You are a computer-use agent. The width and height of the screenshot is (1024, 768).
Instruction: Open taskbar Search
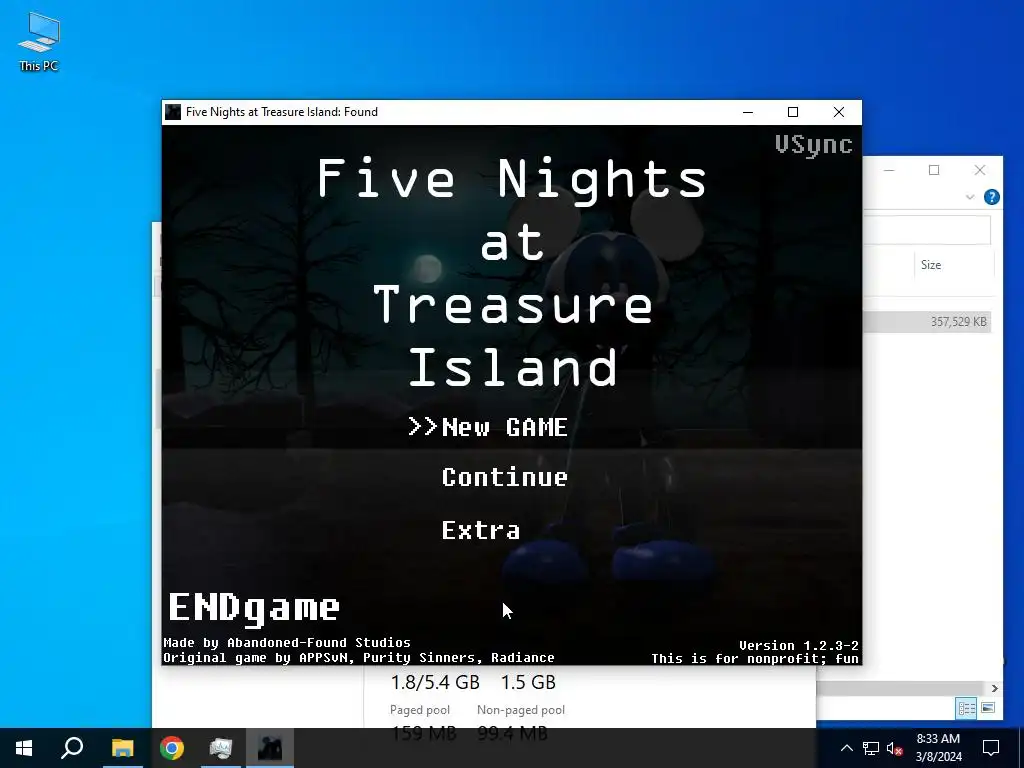[x=72, y=748]
